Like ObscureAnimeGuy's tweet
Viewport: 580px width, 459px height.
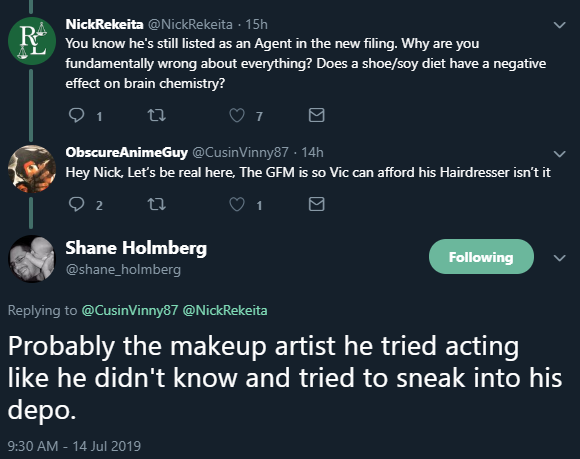237,204
